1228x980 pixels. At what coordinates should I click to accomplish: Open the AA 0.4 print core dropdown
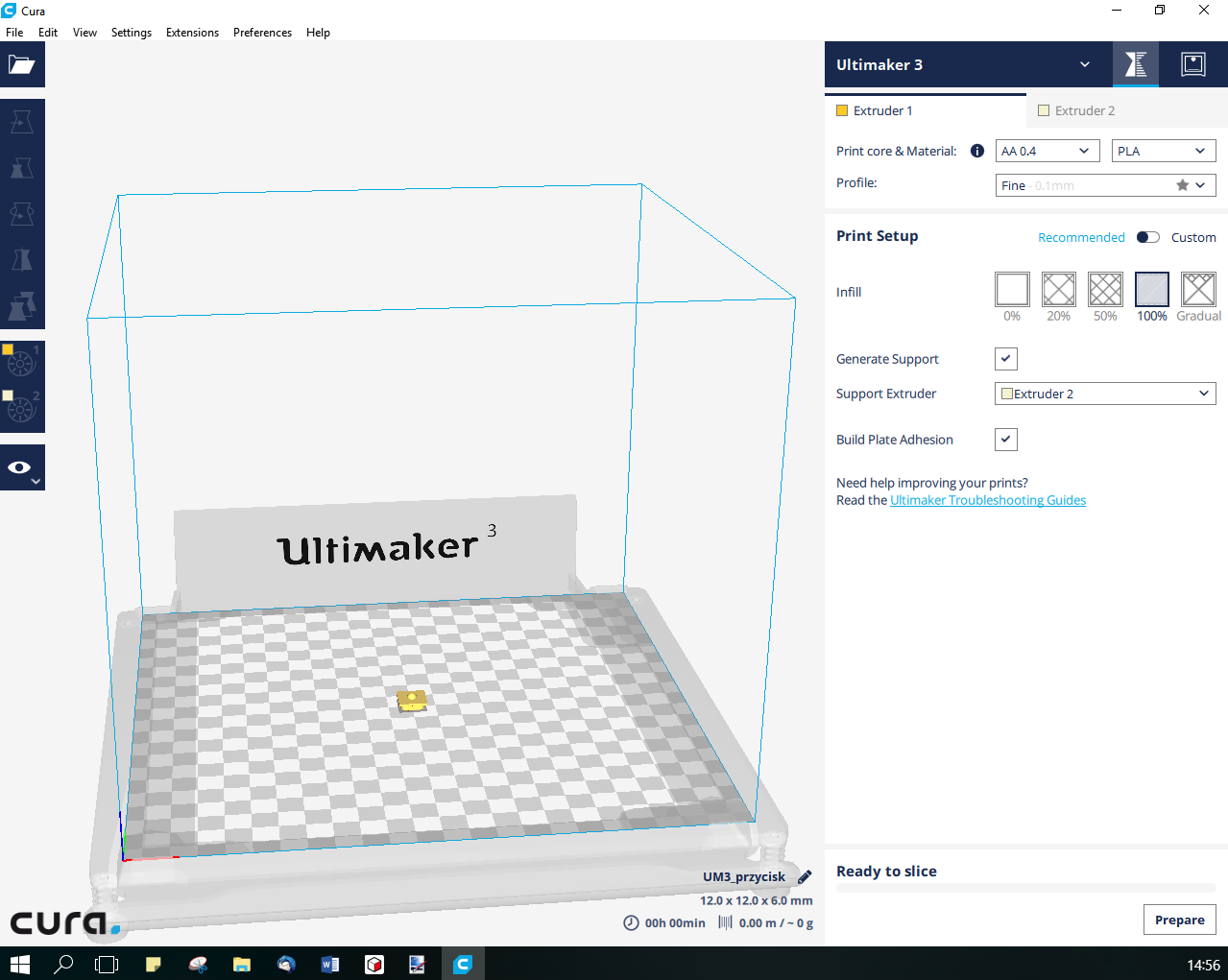1047,151
